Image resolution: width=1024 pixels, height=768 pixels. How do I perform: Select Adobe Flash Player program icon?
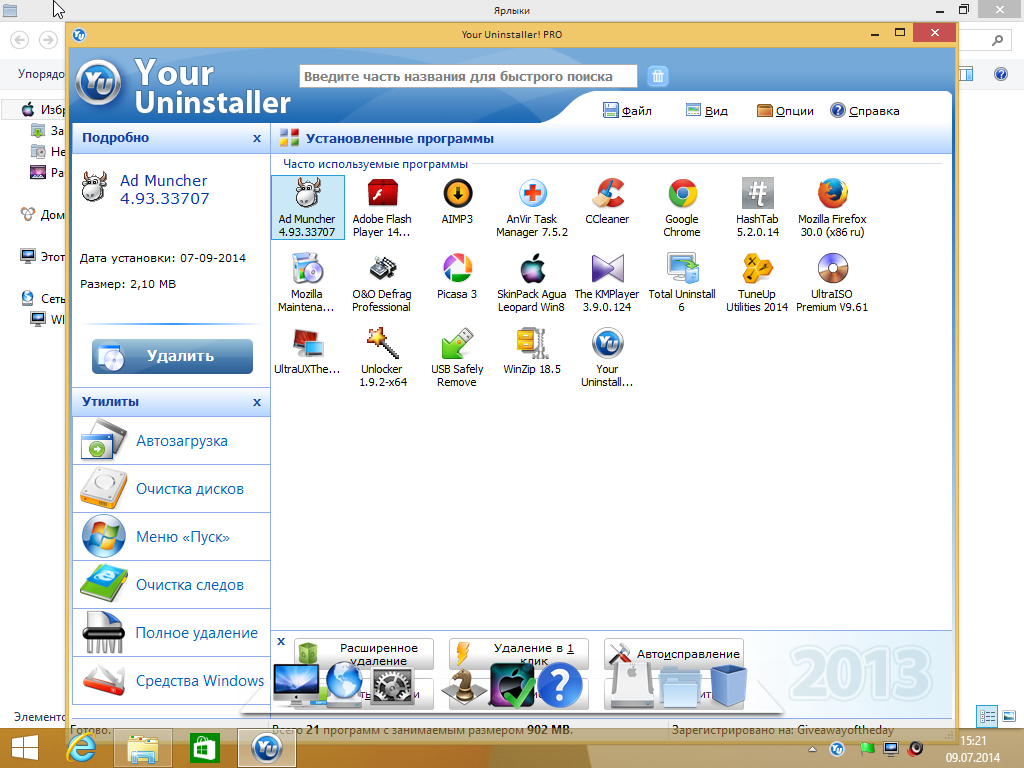382,208
